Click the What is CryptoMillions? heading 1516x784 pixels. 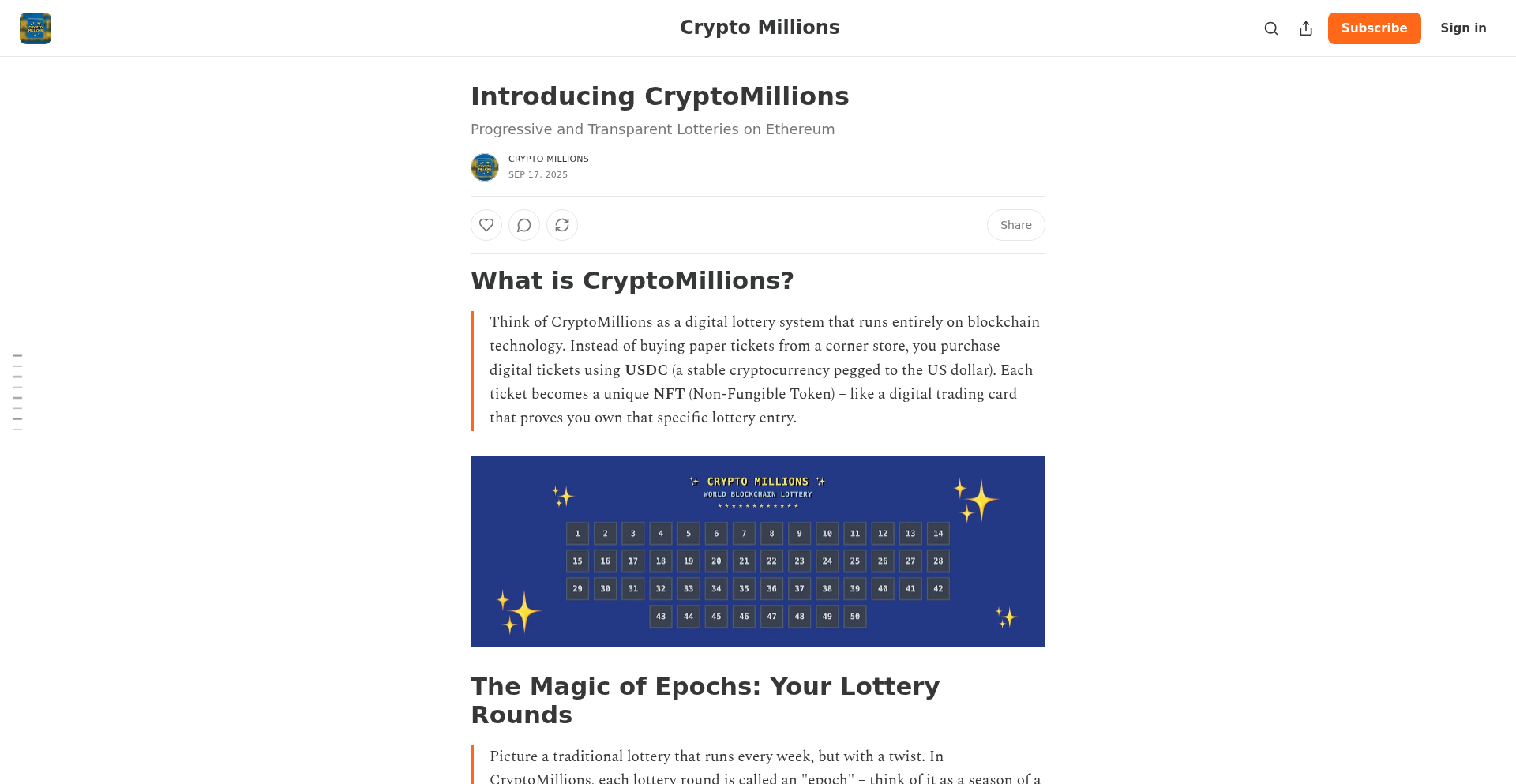632,281
